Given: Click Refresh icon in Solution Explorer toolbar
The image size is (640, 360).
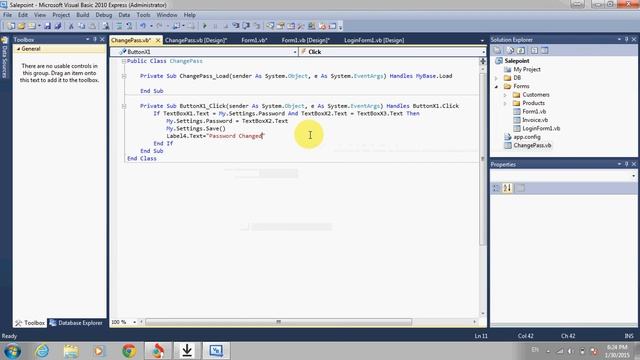Looking at the screenshot, I should [x=521, y=50].
